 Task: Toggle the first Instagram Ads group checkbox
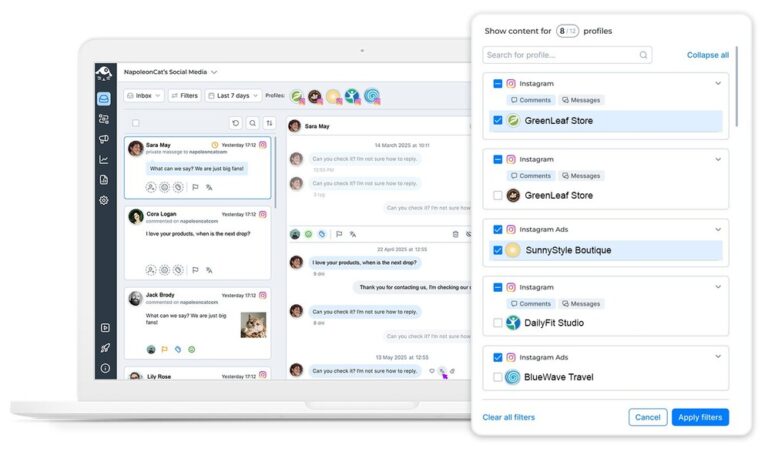pos(498,229)
